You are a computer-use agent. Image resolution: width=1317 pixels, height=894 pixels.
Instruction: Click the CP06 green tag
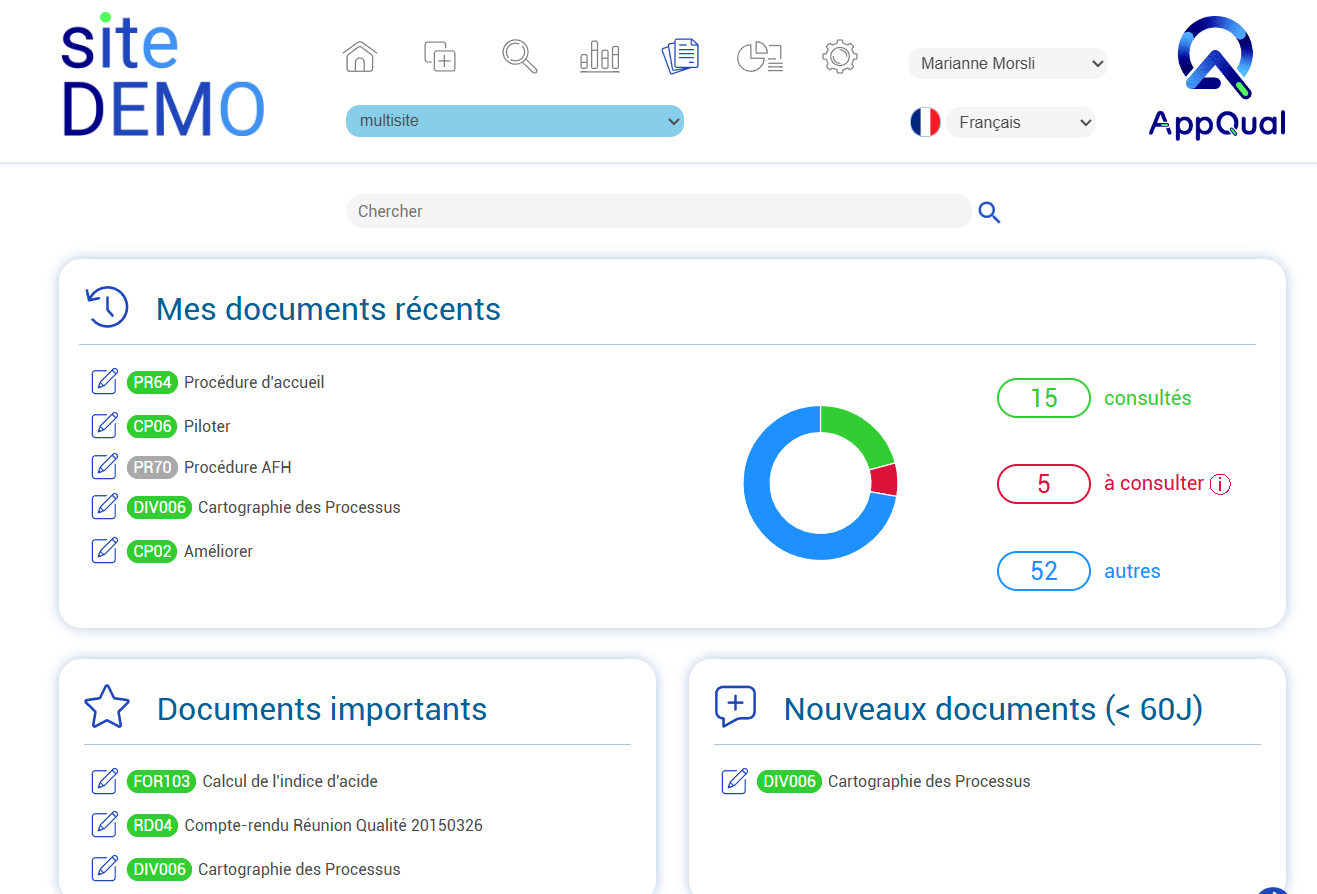(152, 426)
